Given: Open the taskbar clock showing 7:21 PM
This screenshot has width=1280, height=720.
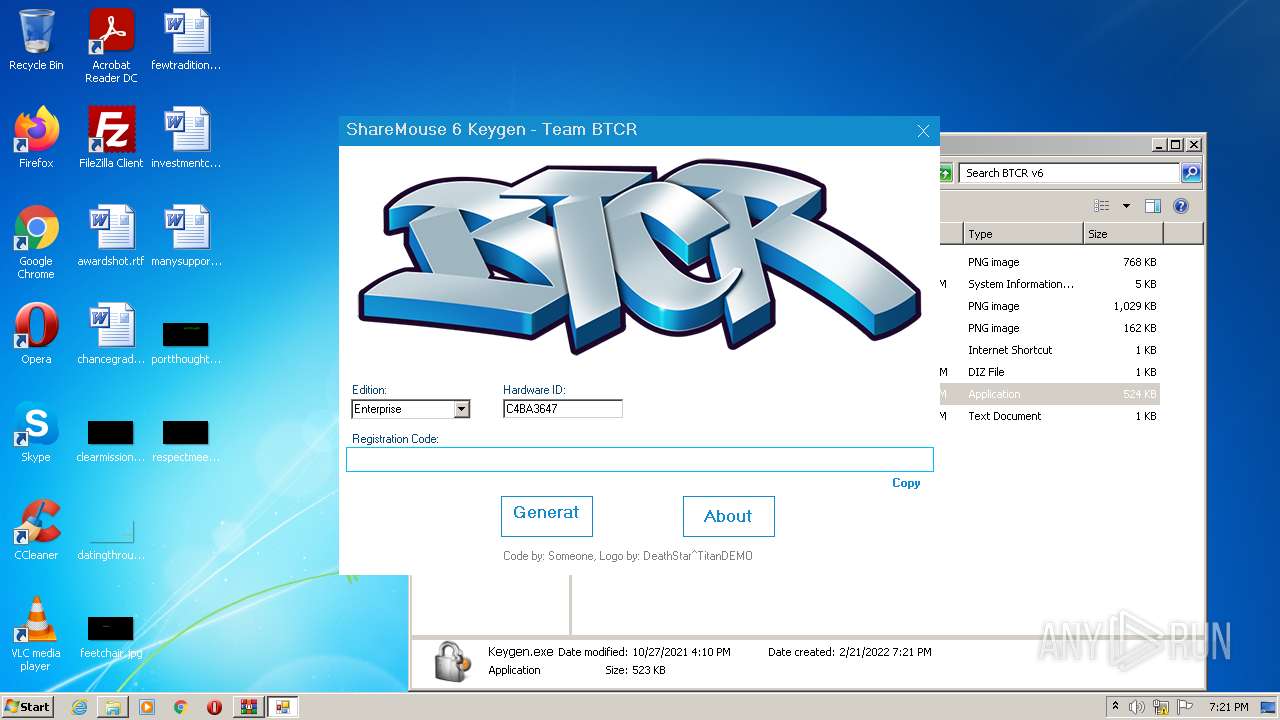Looking at the screenshot, I should 1228,707.
